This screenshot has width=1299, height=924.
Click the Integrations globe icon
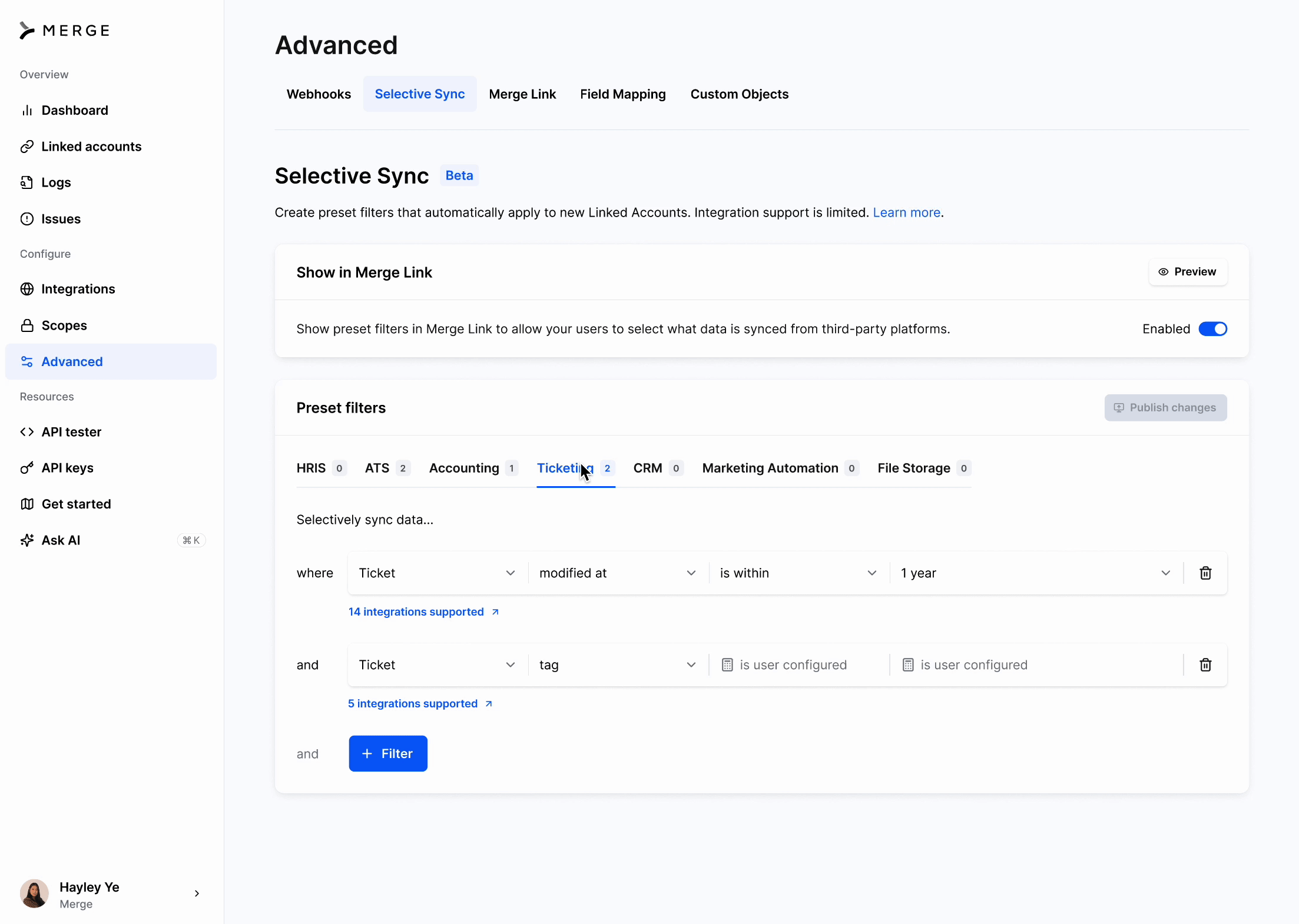click(27, 289)
